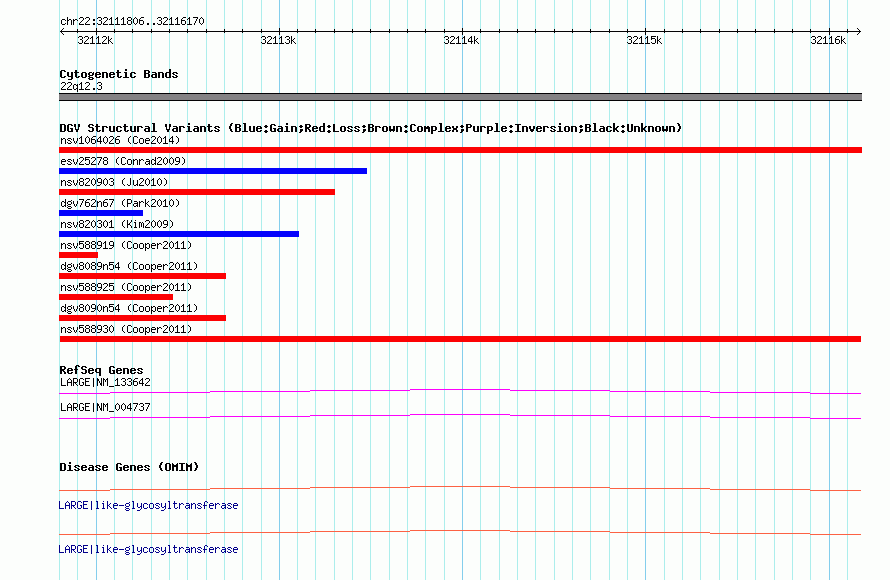Click the chr22:32111806..32116170 coordinate label
This screenshot has width=890, height=580.
click(132, 21)
